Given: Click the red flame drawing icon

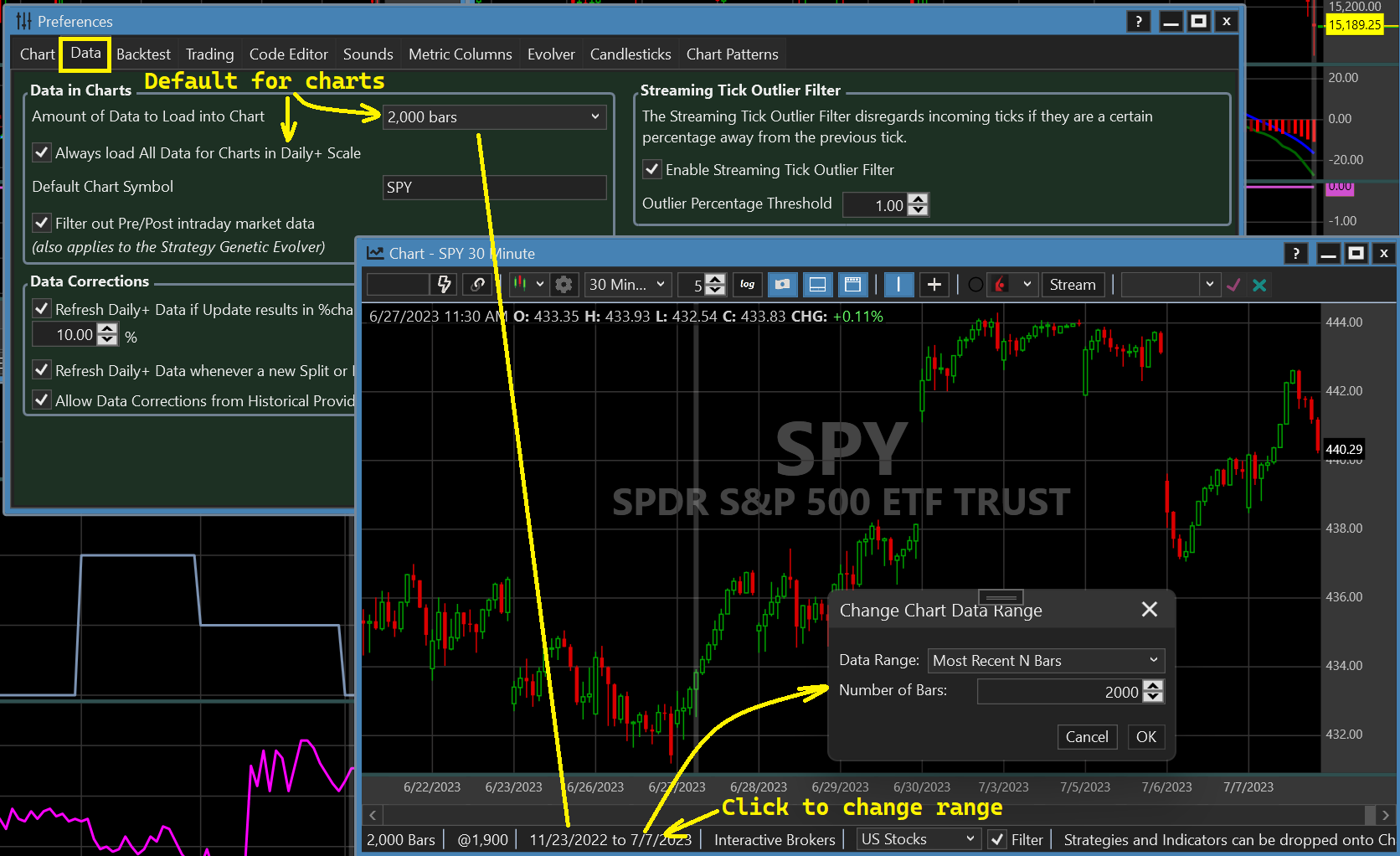Looking at the screenshot, I should 1001,285.
